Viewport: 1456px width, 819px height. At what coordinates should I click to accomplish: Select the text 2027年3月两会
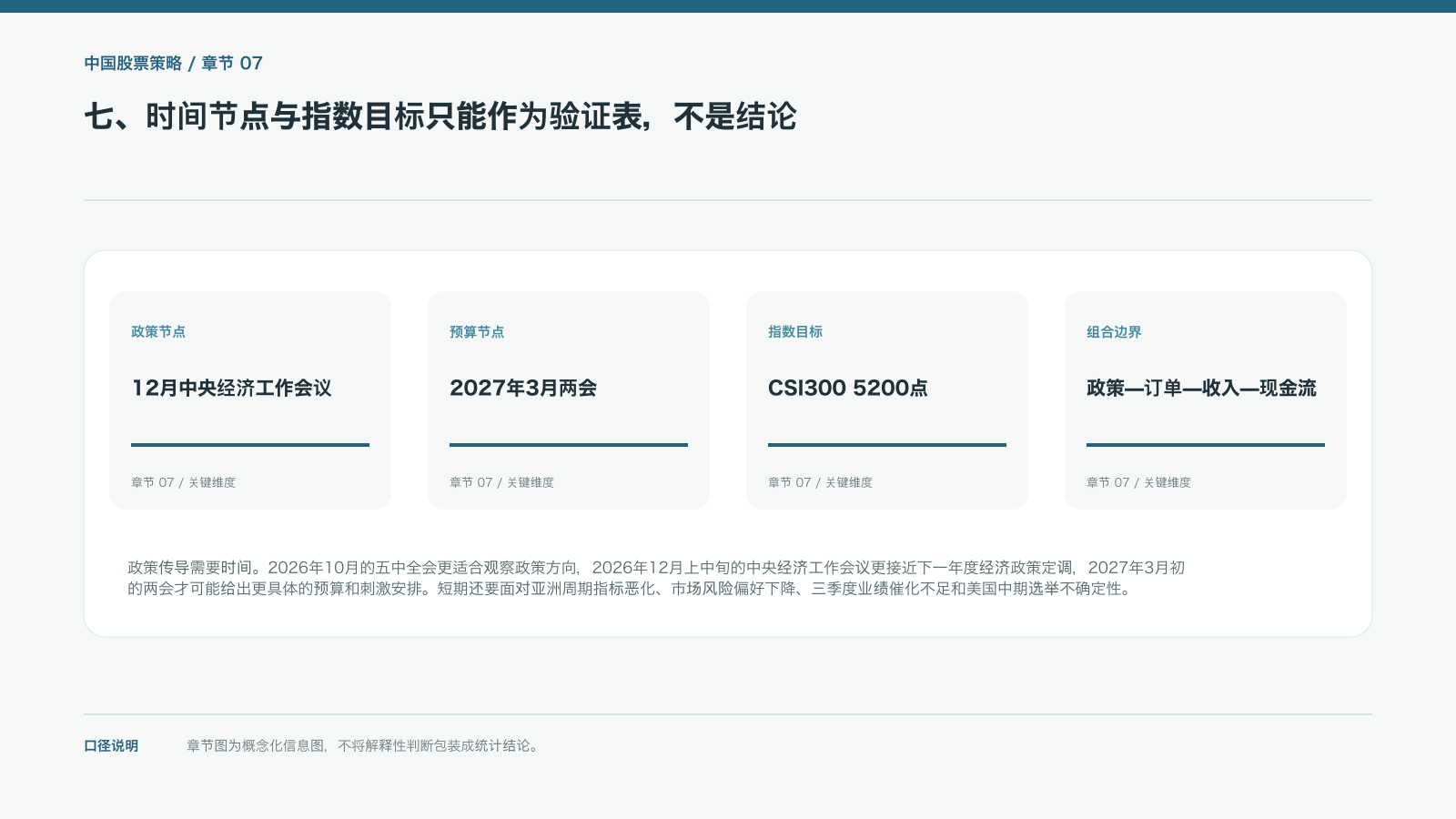click(x=523, y=389)
